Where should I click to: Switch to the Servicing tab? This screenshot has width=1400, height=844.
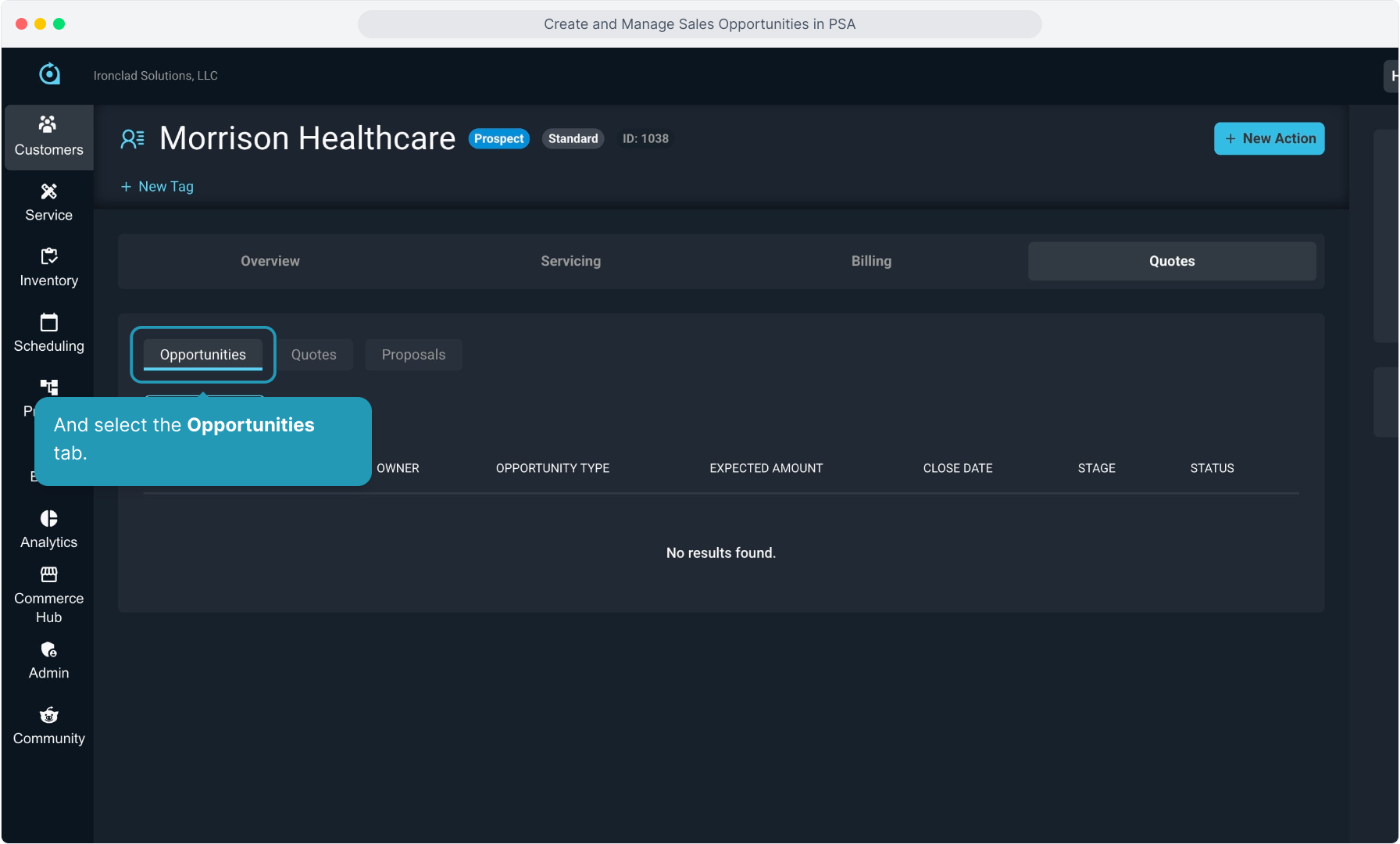click(570, 261)
